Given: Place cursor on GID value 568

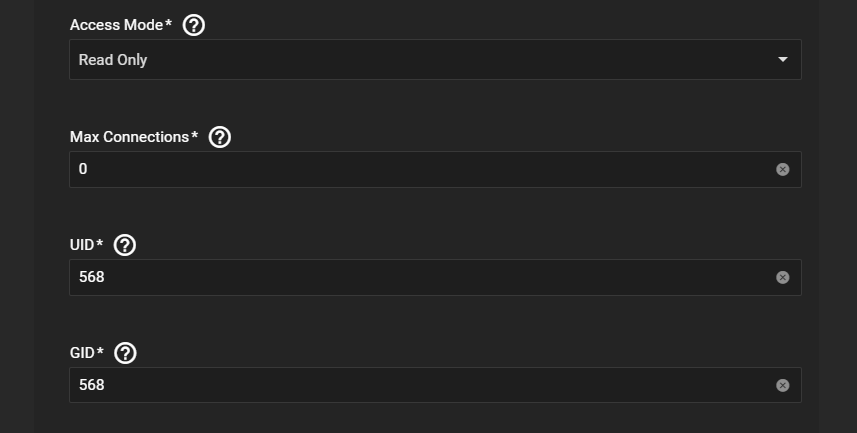Looking at the screenshot, I should pos(91,386).
